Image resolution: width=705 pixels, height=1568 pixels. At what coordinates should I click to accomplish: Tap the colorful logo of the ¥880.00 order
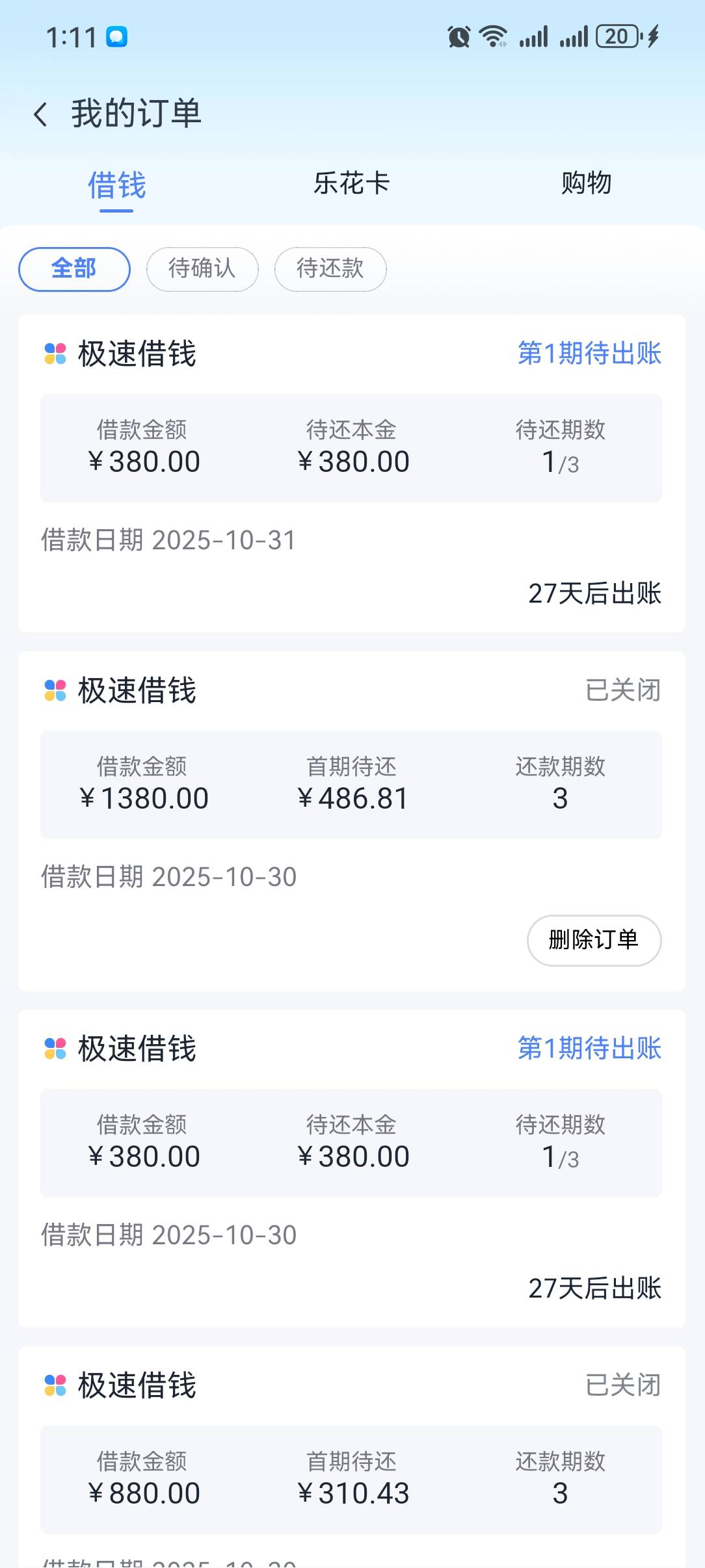tap(55, 1385)
